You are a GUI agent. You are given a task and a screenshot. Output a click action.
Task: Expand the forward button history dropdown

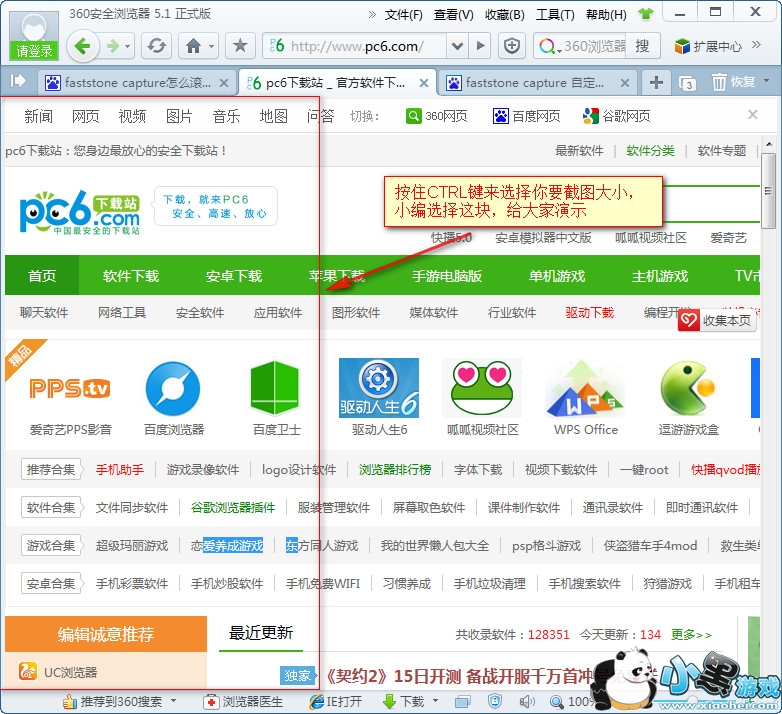[128, 46]
